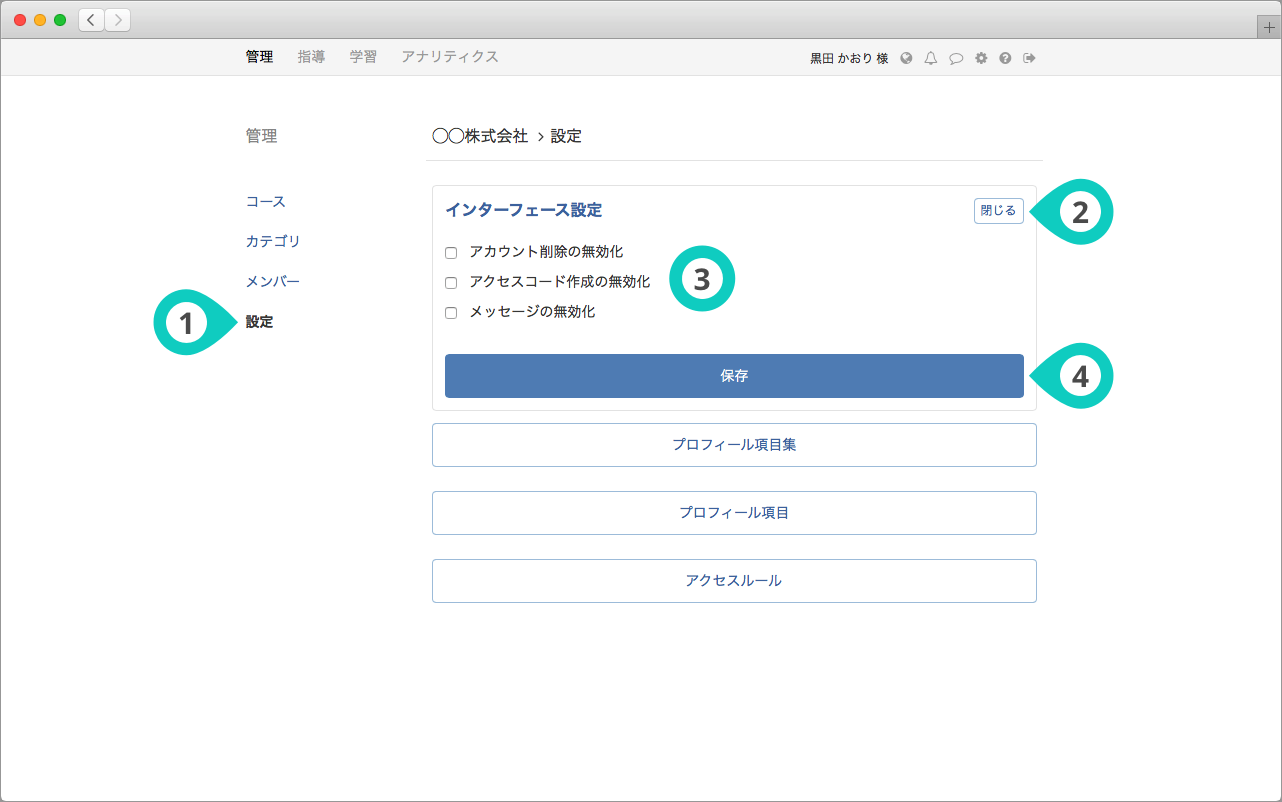The image size is (1282, 802).
Task: Click the globe language icon
Action: coord(906,58)
